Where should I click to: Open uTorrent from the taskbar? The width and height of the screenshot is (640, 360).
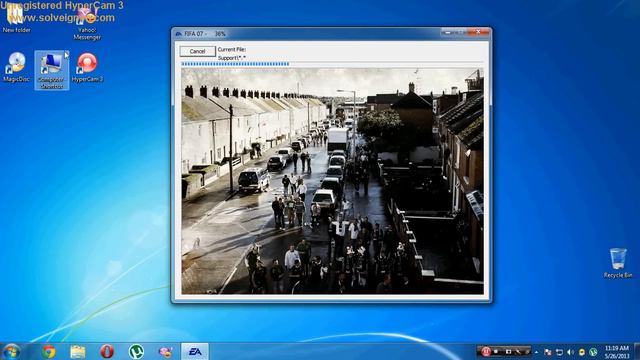point(136,351)
